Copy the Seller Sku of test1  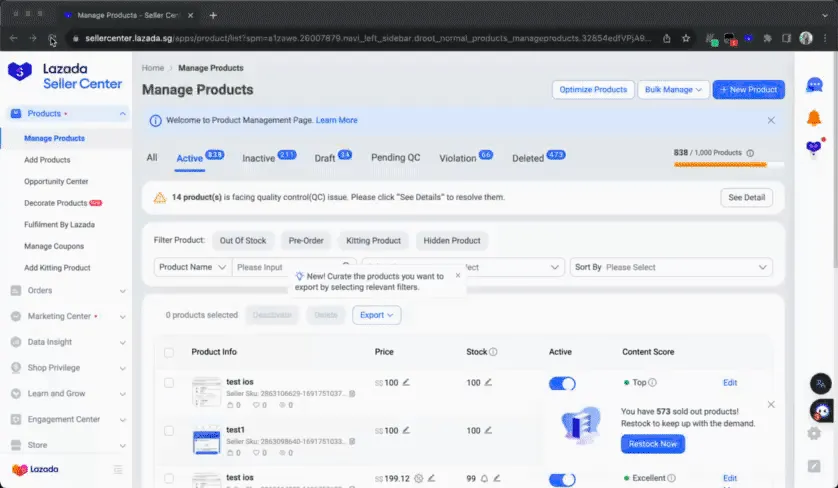tap(352, 441)
